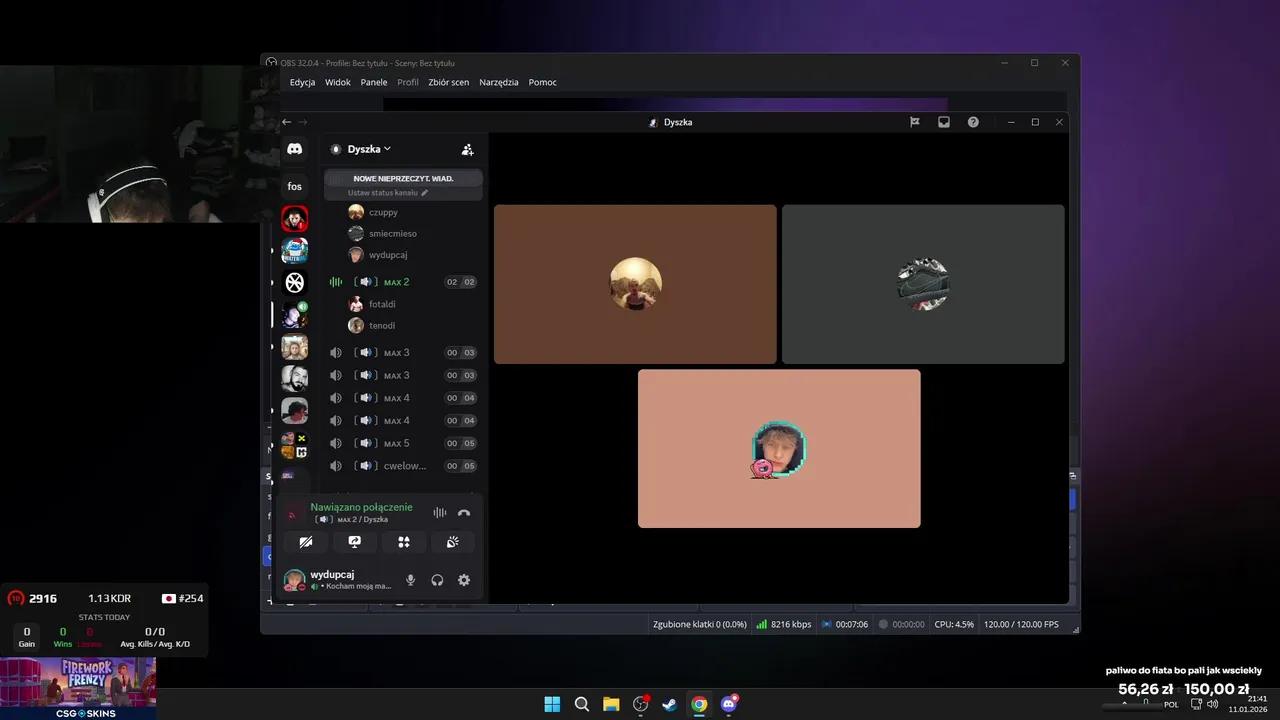The width and height of the screenshot is (1280, 720).
Task: Toggle Discord microphone mute
Action: click(x=410, y=580)
